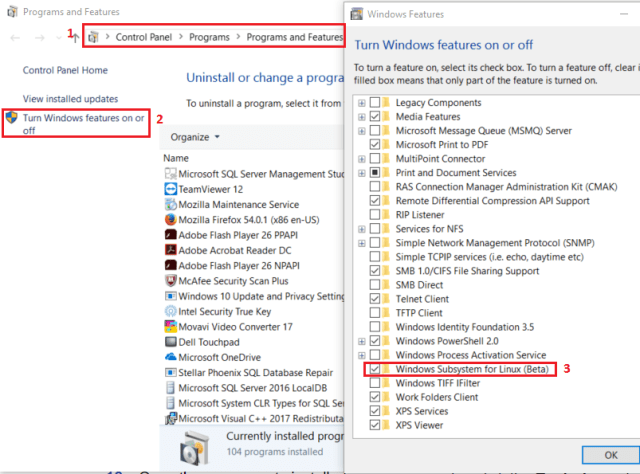Go forward with the right arrow button

pyautogui.click(x=40, y=38)
